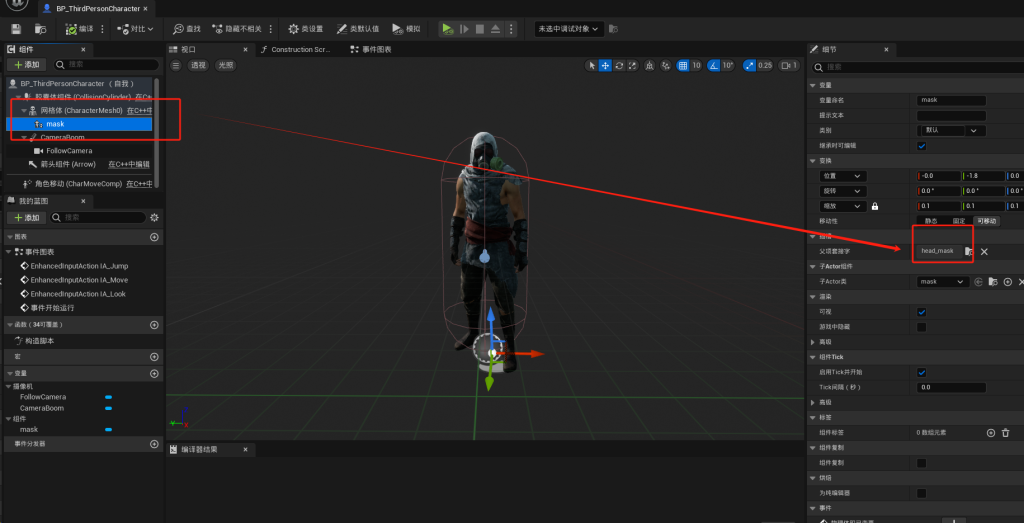This screenshot has height=523, width=1024.
Task: Open the 对比 diff dropdown
Action: click(x=135, y=29)
